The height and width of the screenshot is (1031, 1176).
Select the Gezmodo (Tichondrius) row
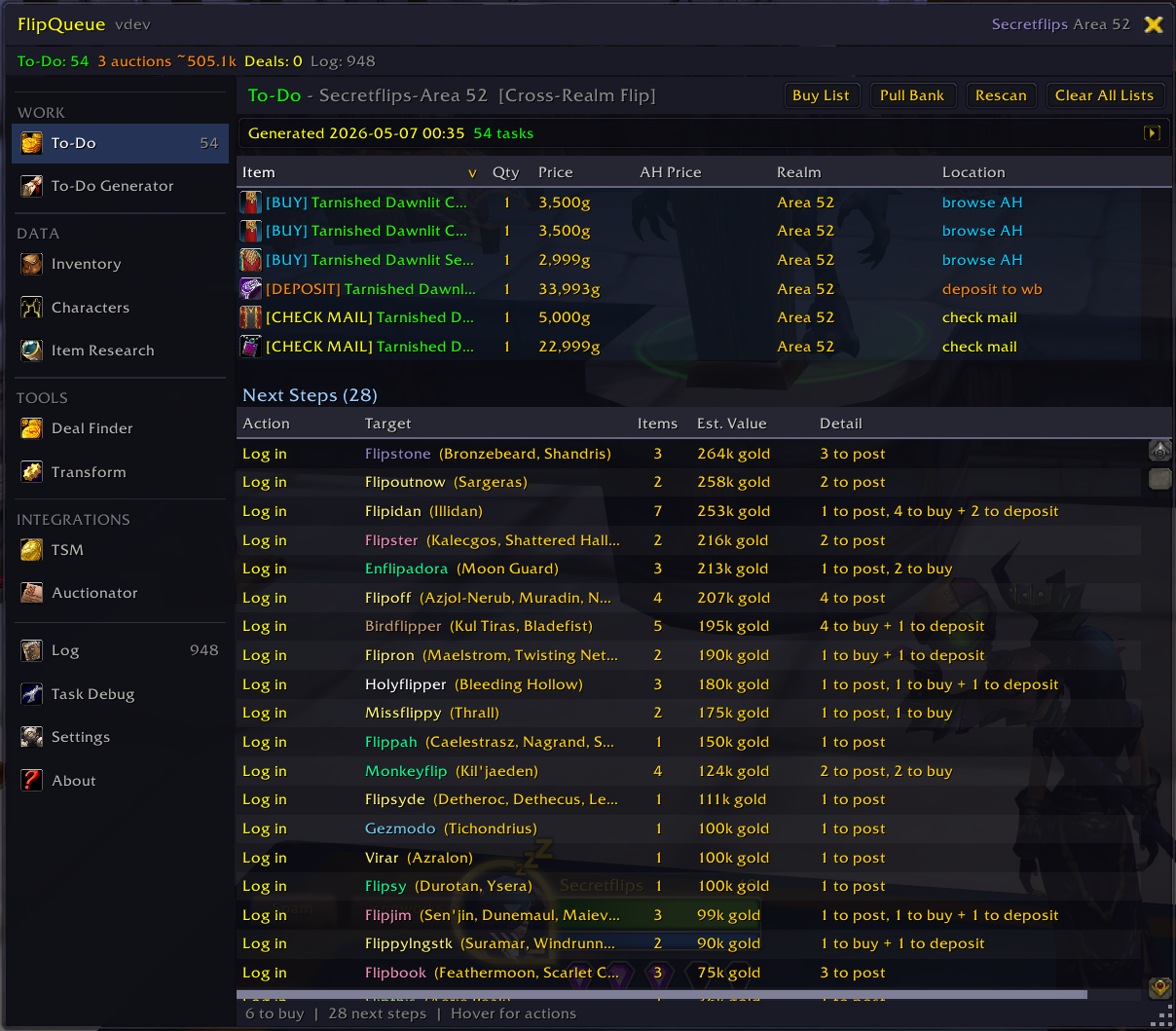[x=688, y=828]
